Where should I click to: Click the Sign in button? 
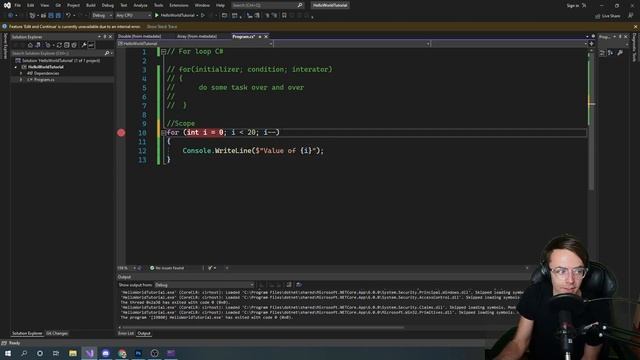point(573,6)
